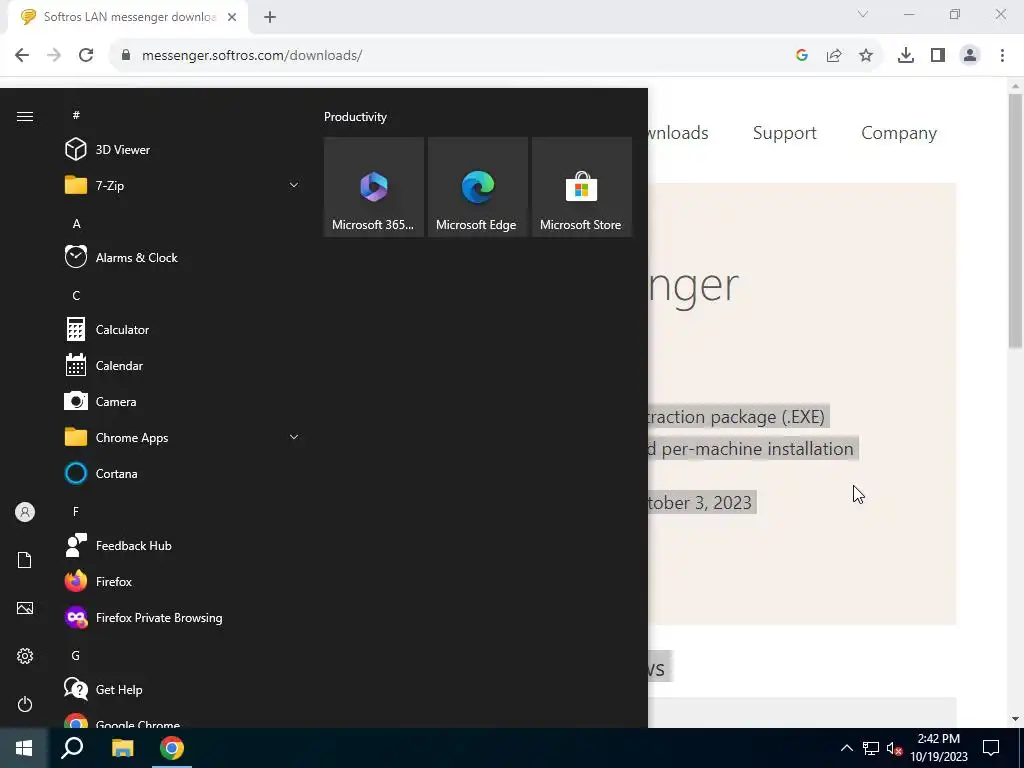Screen dimensions: 1024x768
Task: Expand the Chrome Apps folder chevron
Action: [x=294, y=438]
